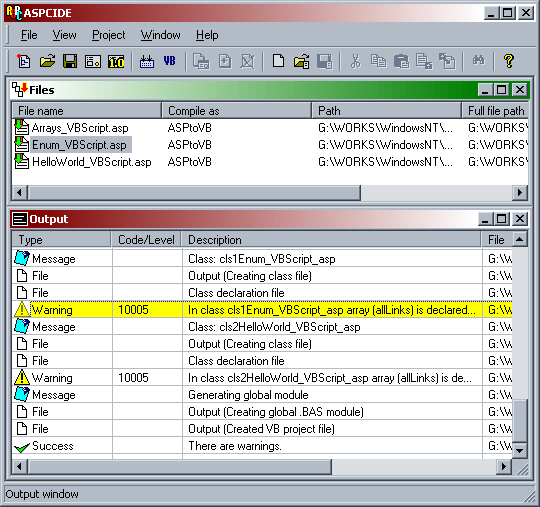Click the Files horizontal scrollbar right arrow

[520, 192]
